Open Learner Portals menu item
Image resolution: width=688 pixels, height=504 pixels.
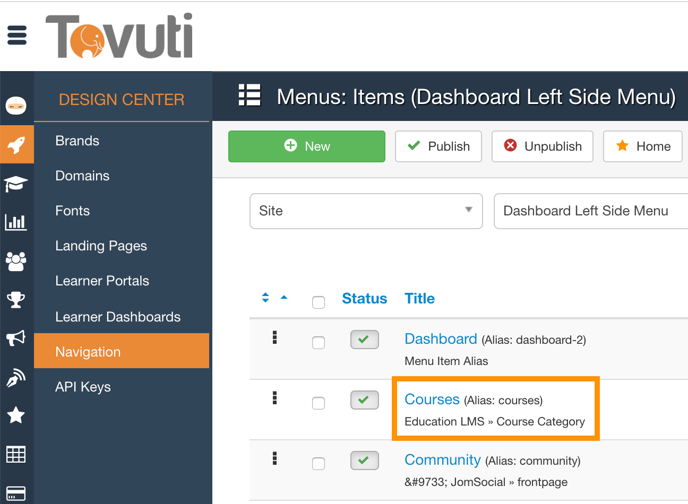click(102, 281)
